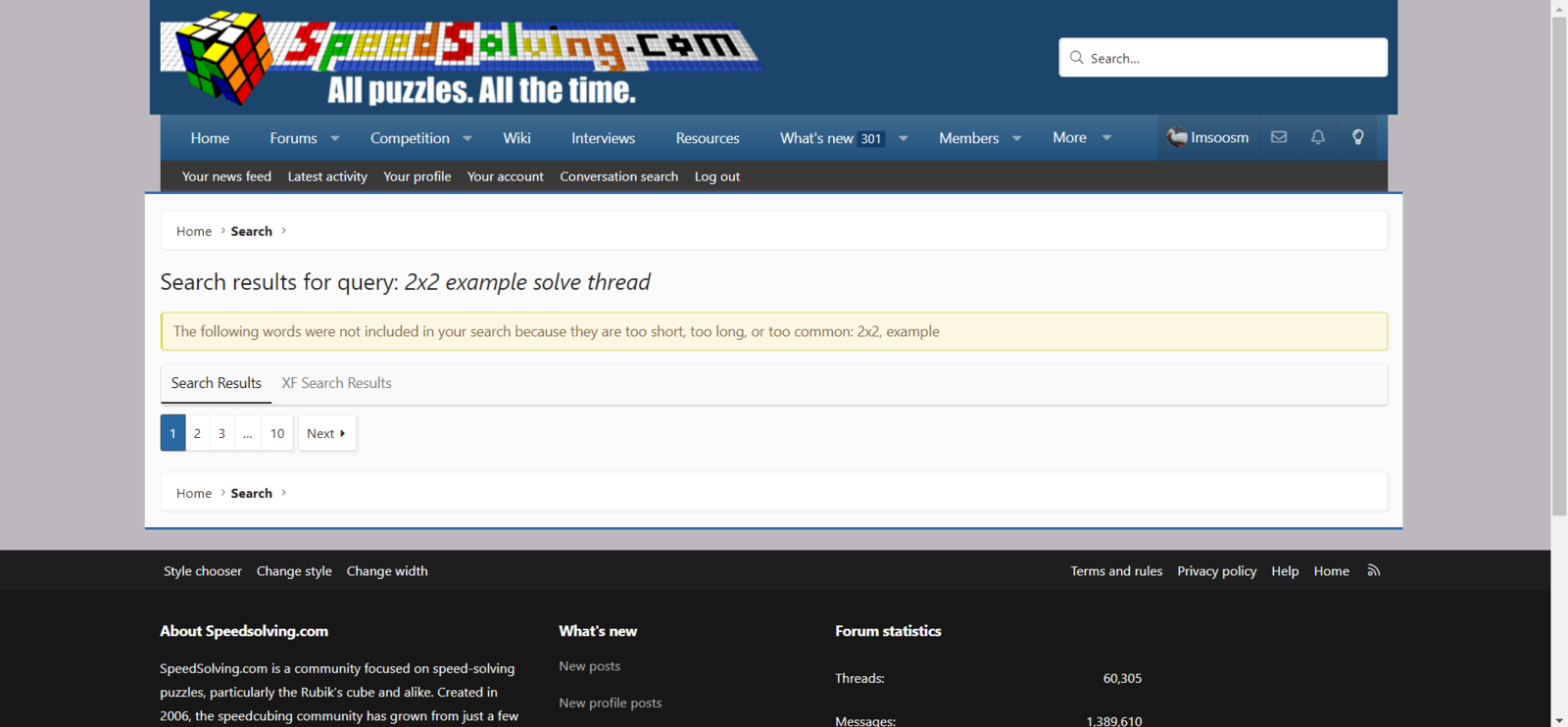Switch to the XF Search Results tab
Screen dimensions: 1568x727
pyautogui.click(x=337, y=383)
